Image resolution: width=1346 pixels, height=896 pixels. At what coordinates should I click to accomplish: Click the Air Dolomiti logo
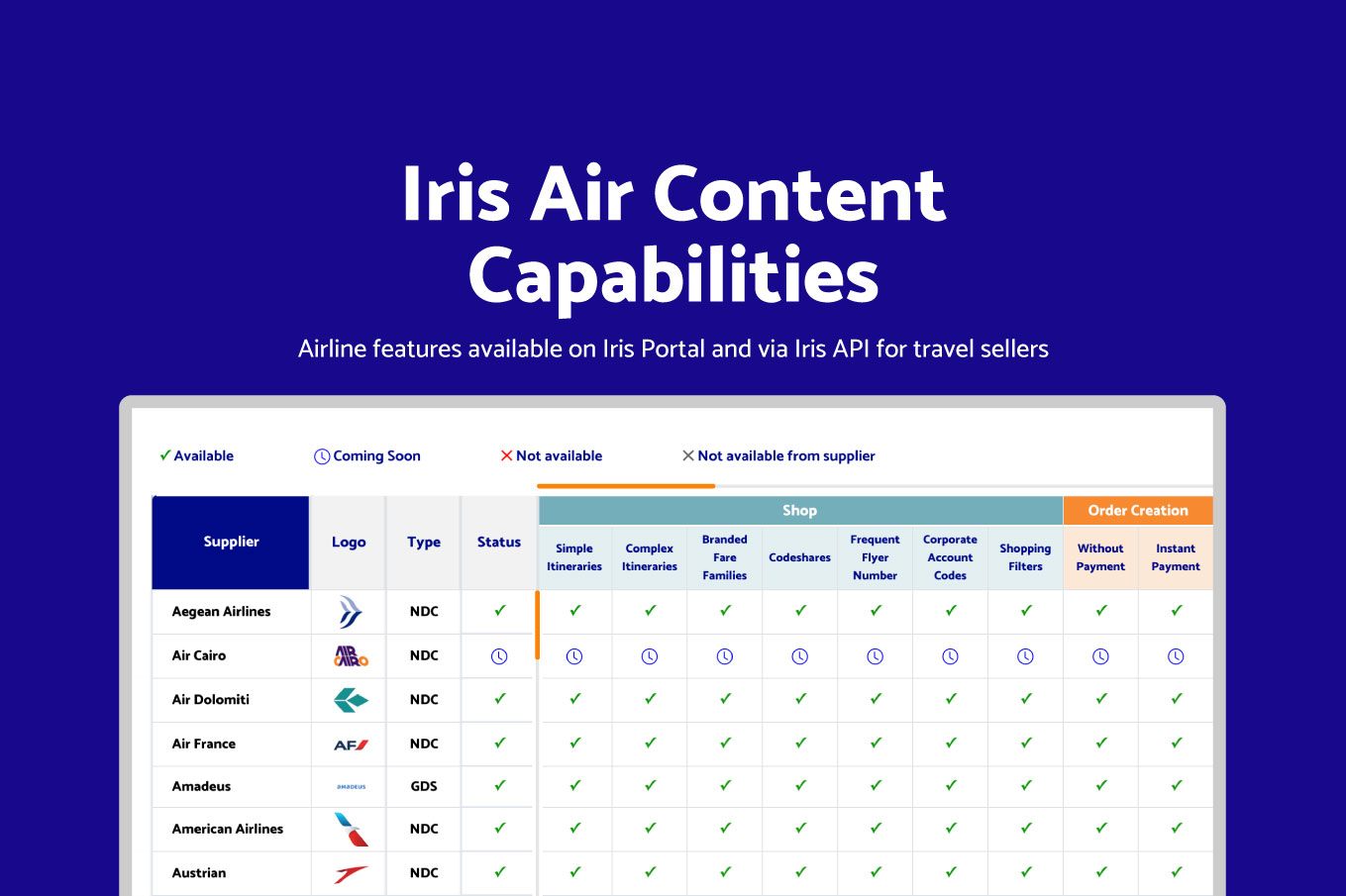351,700
